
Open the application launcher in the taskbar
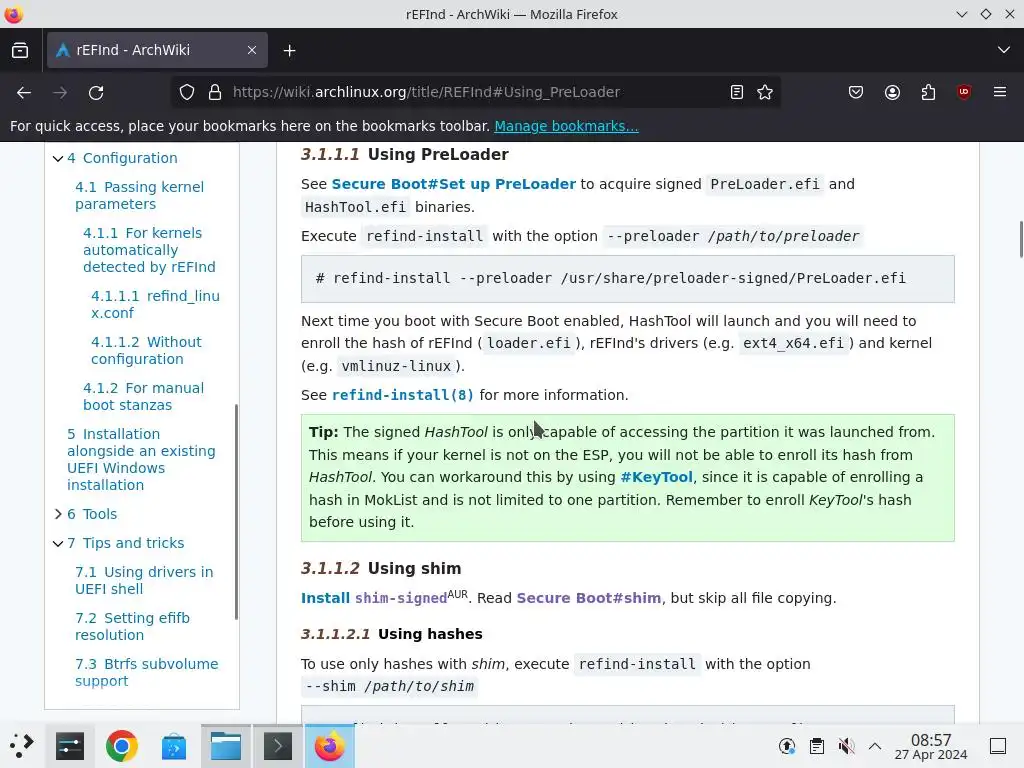point(22,746)
